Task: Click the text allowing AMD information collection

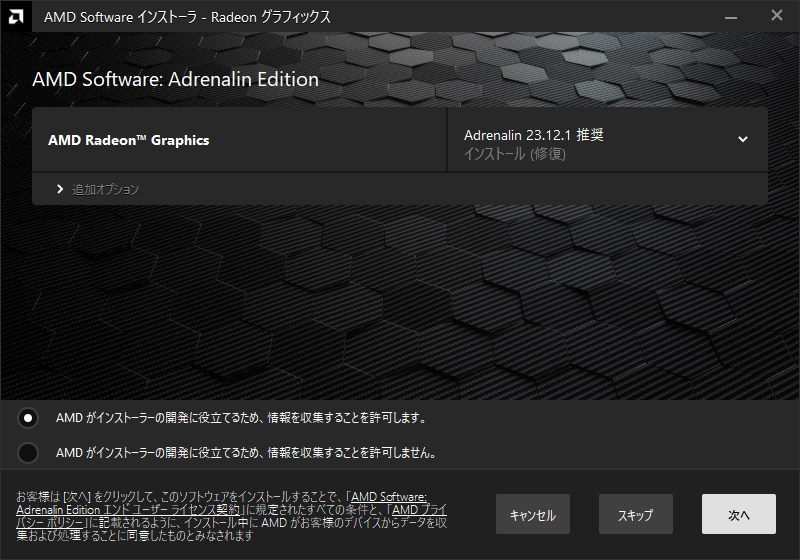Action: pyautogui.click(x=242, y=418)
